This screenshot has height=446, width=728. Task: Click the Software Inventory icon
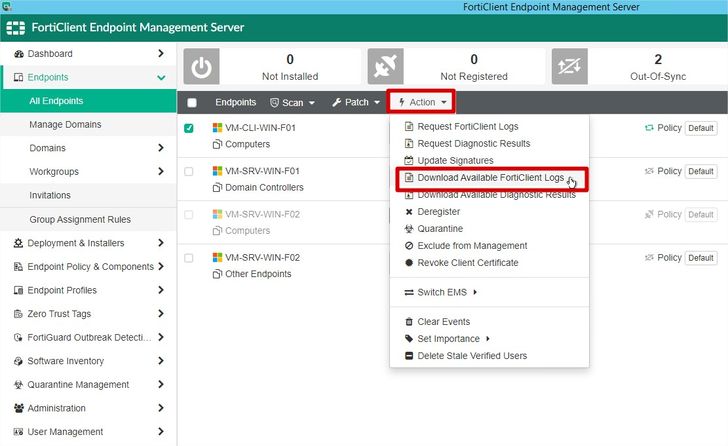[x=19, y=361]
